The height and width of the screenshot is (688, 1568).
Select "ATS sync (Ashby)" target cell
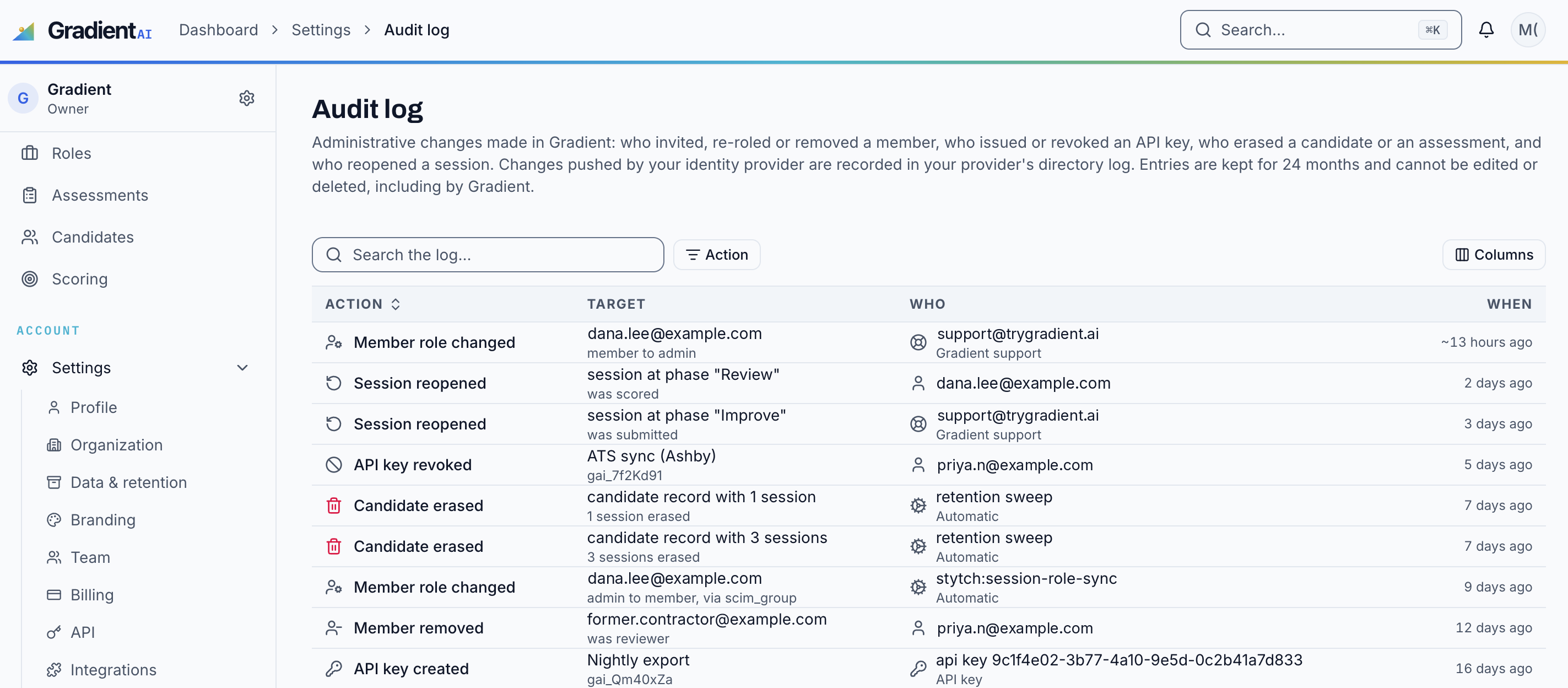(651, 455)
